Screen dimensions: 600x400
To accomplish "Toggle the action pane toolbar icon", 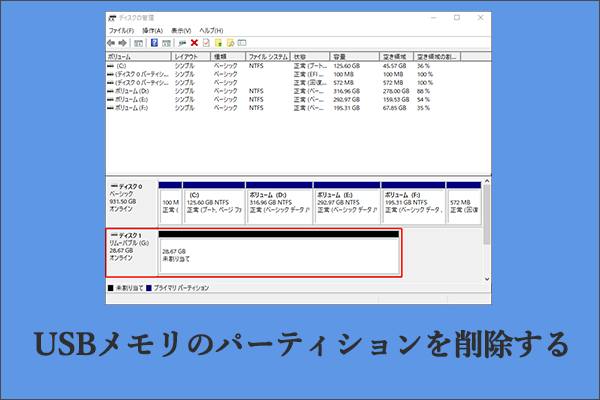I will click(x=166, y=43).
